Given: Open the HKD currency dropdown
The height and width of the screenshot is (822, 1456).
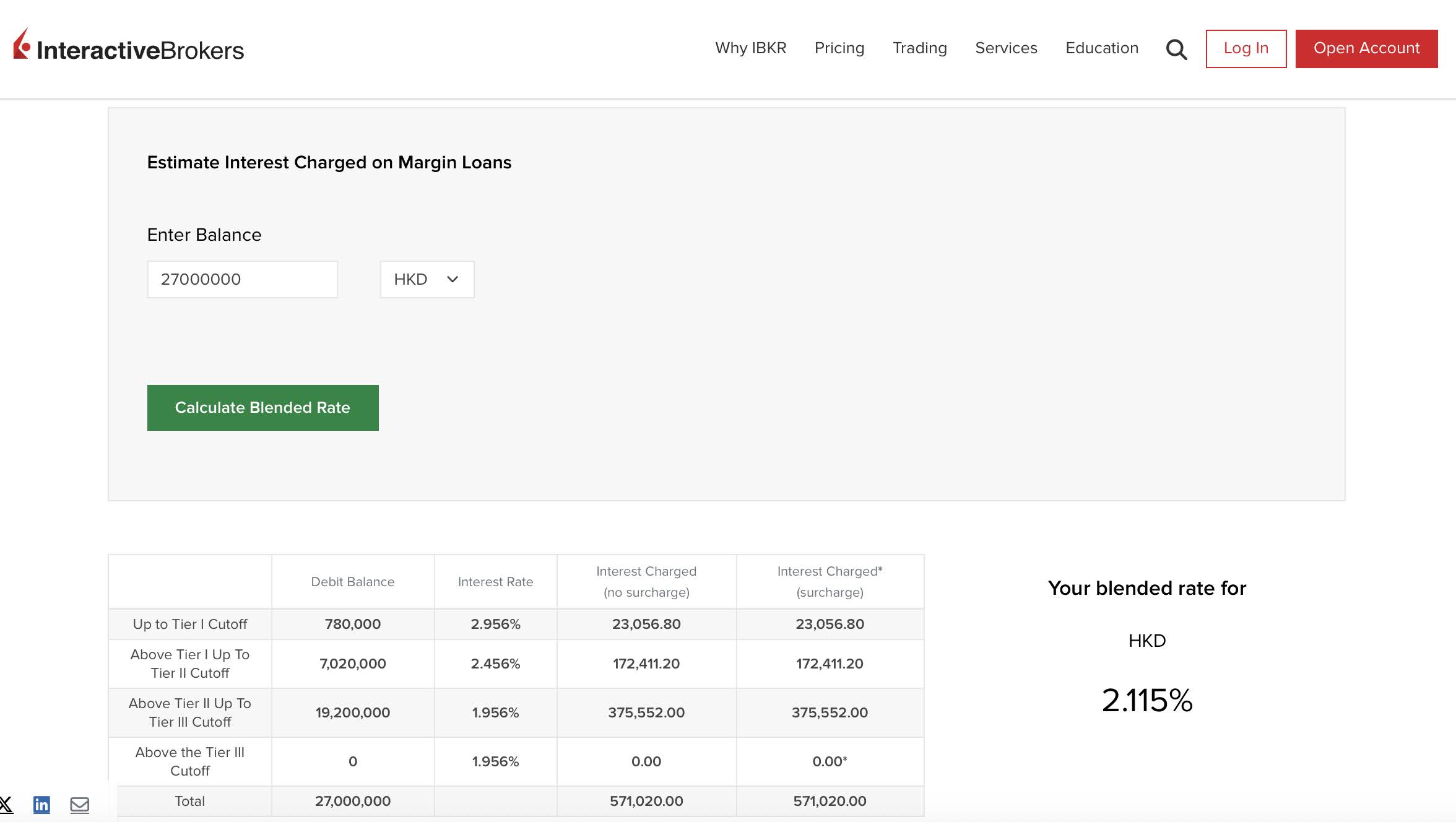Looking at the screenshot, I should coord(427,279).
